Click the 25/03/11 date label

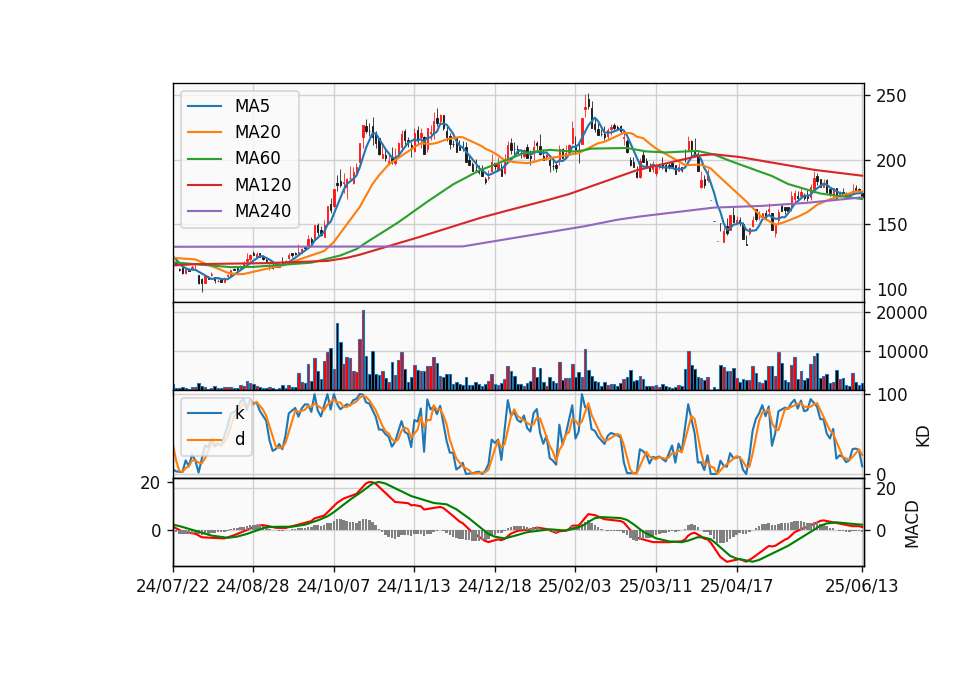pyautogui.click(x=656, y=586)
